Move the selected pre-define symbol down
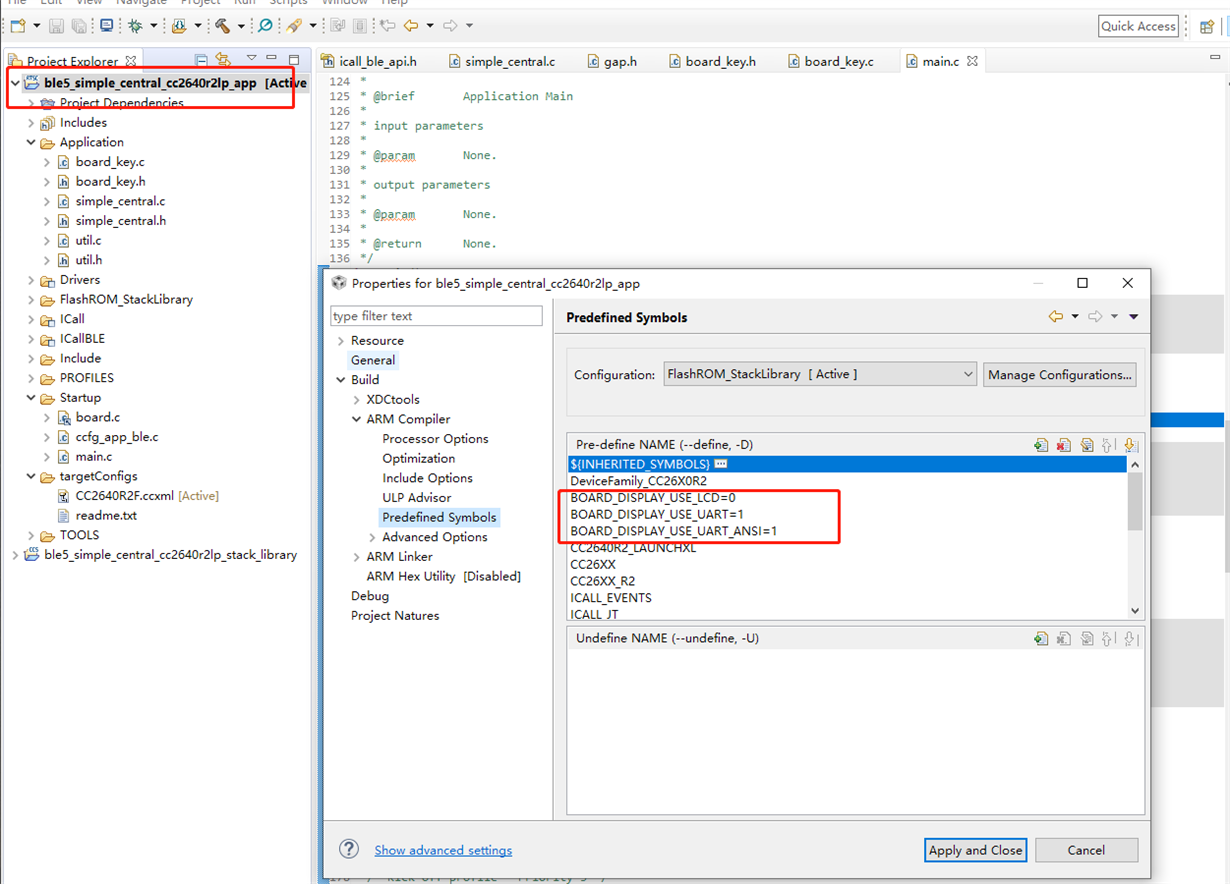1230x884 pixels. click(x=1130, y=445)
